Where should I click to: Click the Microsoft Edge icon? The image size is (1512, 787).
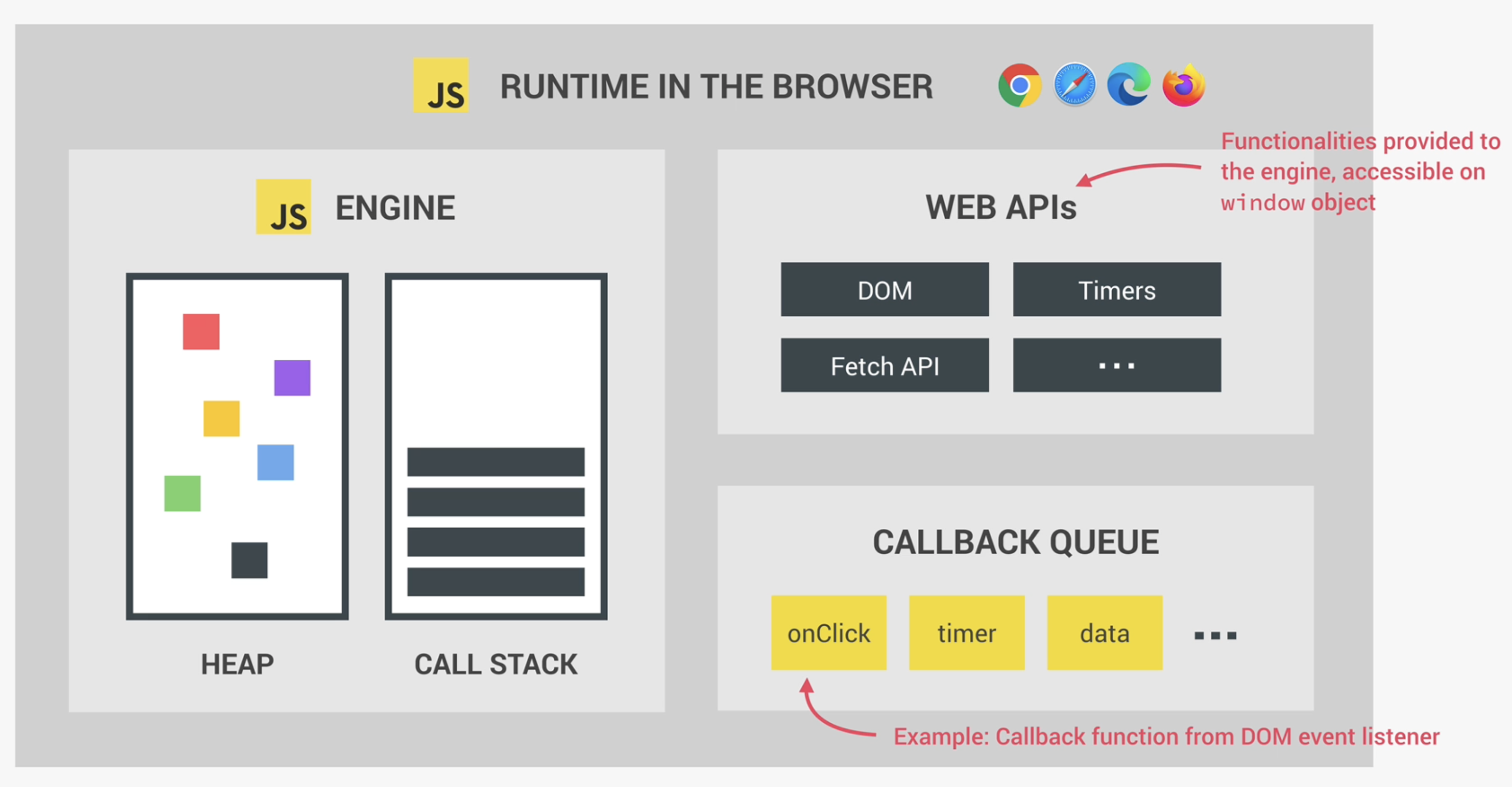coord(1129,85)
